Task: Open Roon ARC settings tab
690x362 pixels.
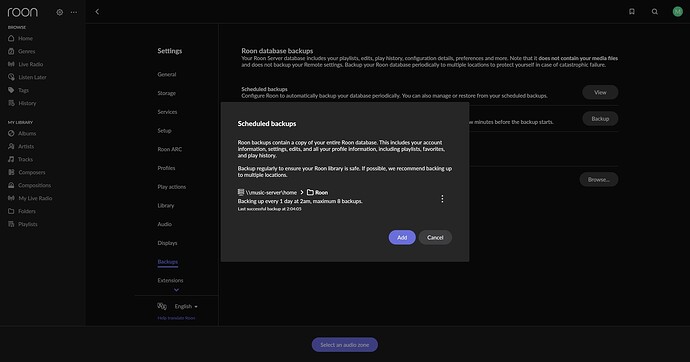Action: (170, 149)
